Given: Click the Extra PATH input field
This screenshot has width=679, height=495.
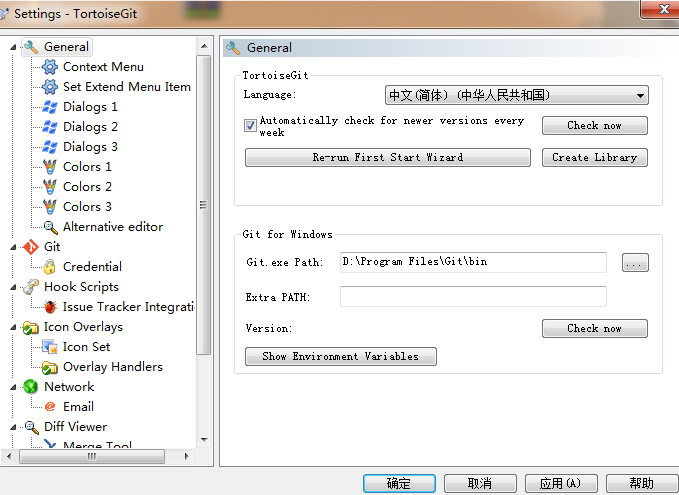Looking at the screenshot, I should [x=473, y=296].
